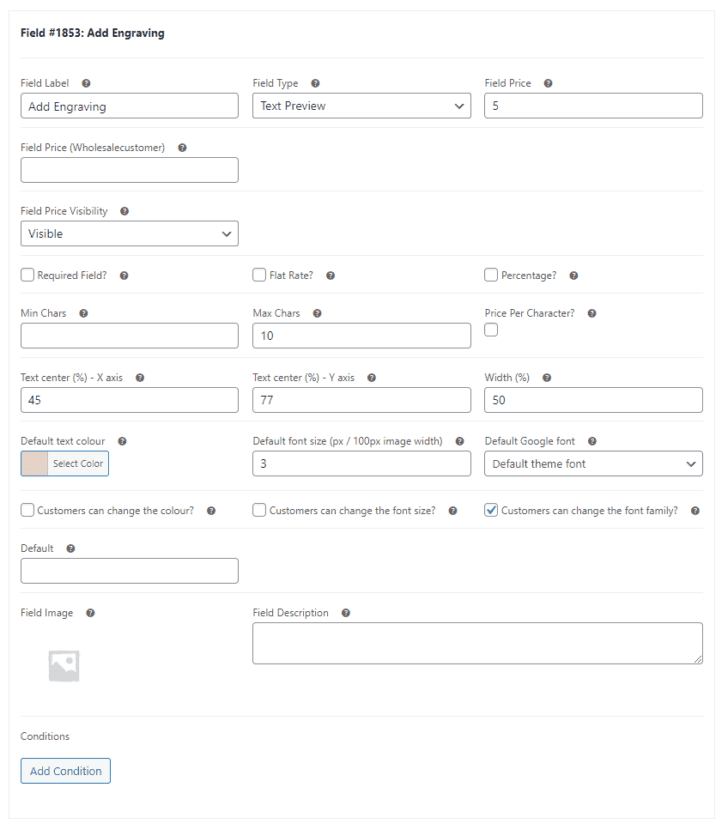728x830 pixels.
Task: Click the help icon next to Field Description
Action: click(345, 613)
